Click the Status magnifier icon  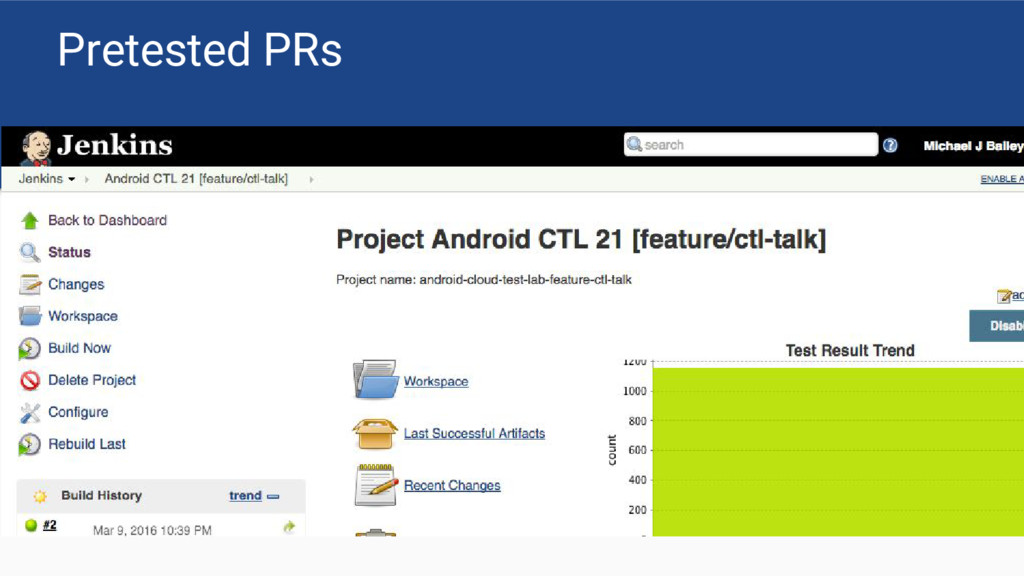coord(29,252)
